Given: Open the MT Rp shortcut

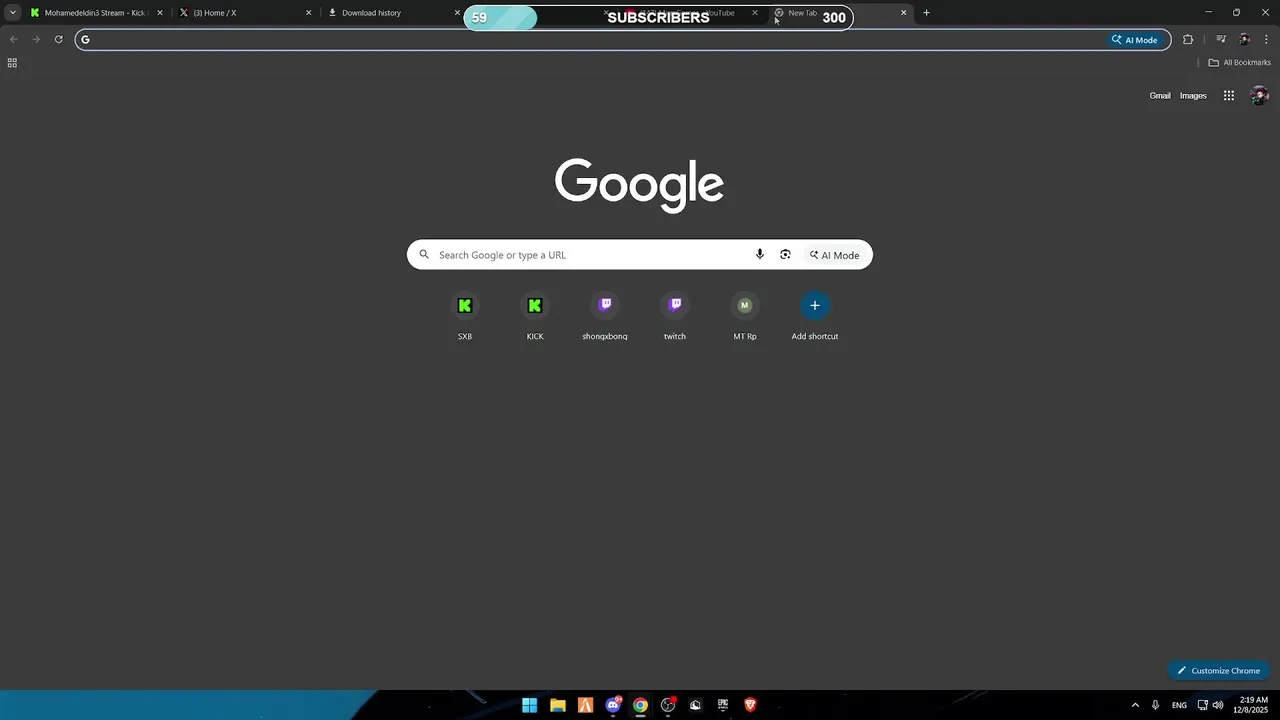Looking at the screenshot, I should click(745, 316).
